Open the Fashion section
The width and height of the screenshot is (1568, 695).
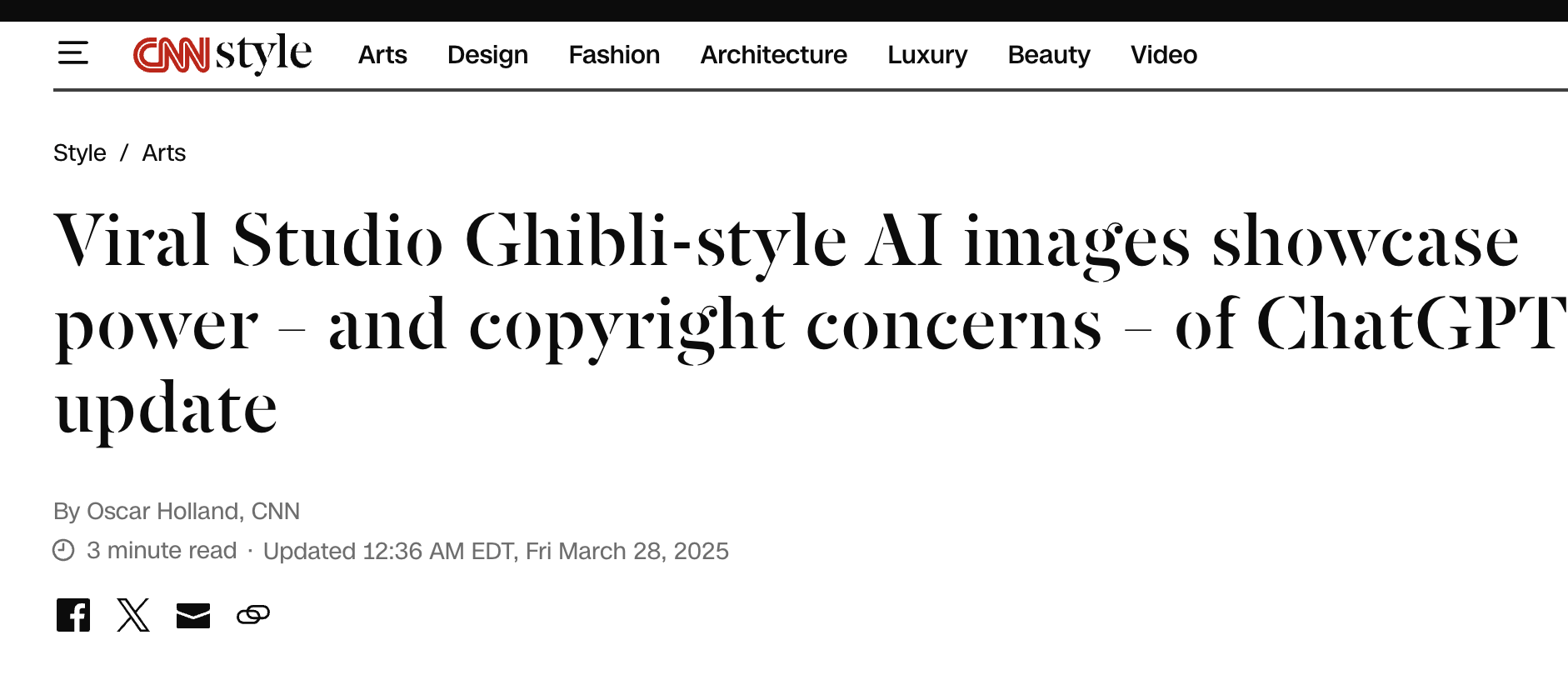(614, 55)
